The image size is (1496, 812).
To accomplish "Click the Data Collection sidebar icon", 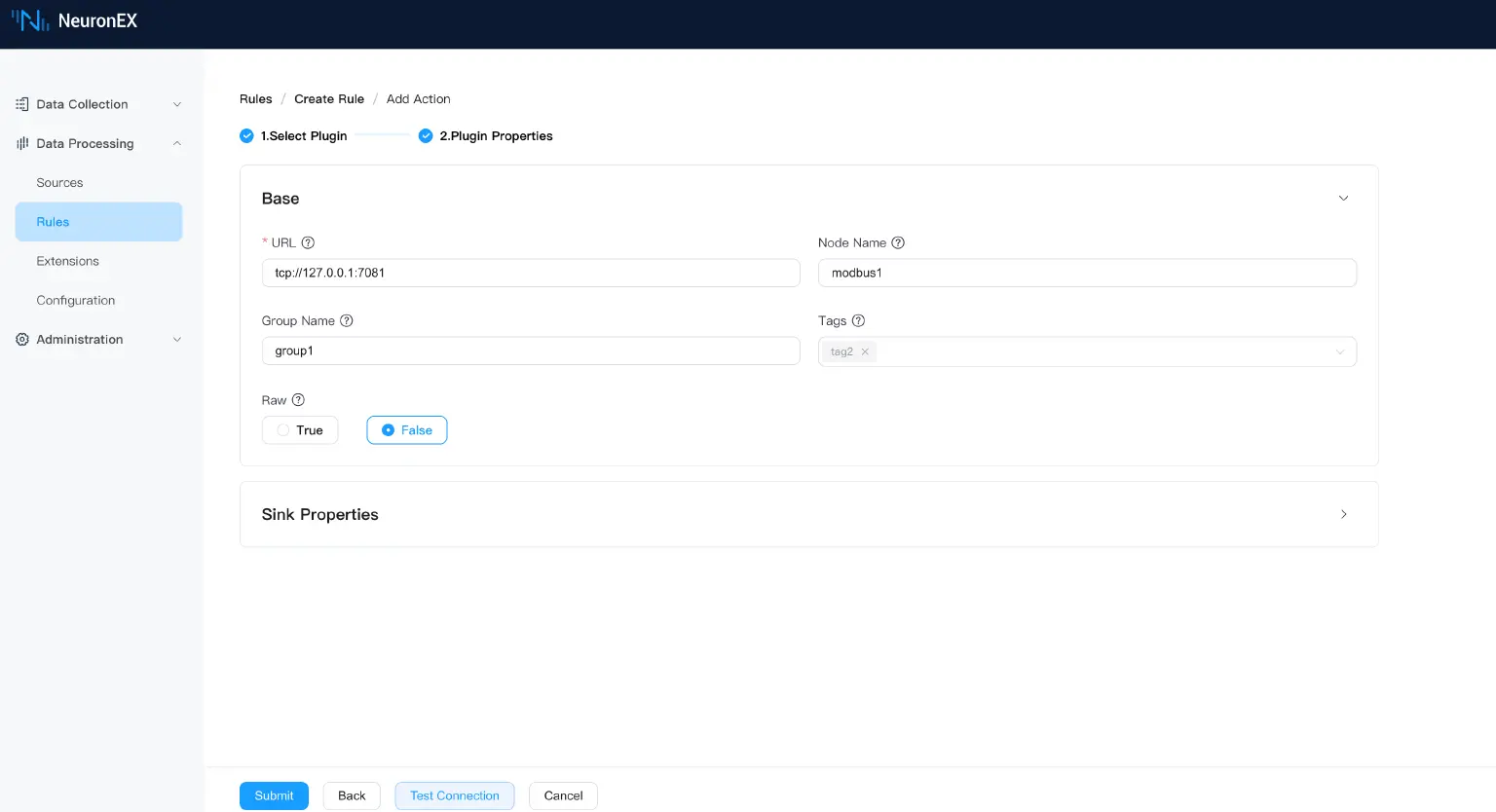I will click(22, 104).
